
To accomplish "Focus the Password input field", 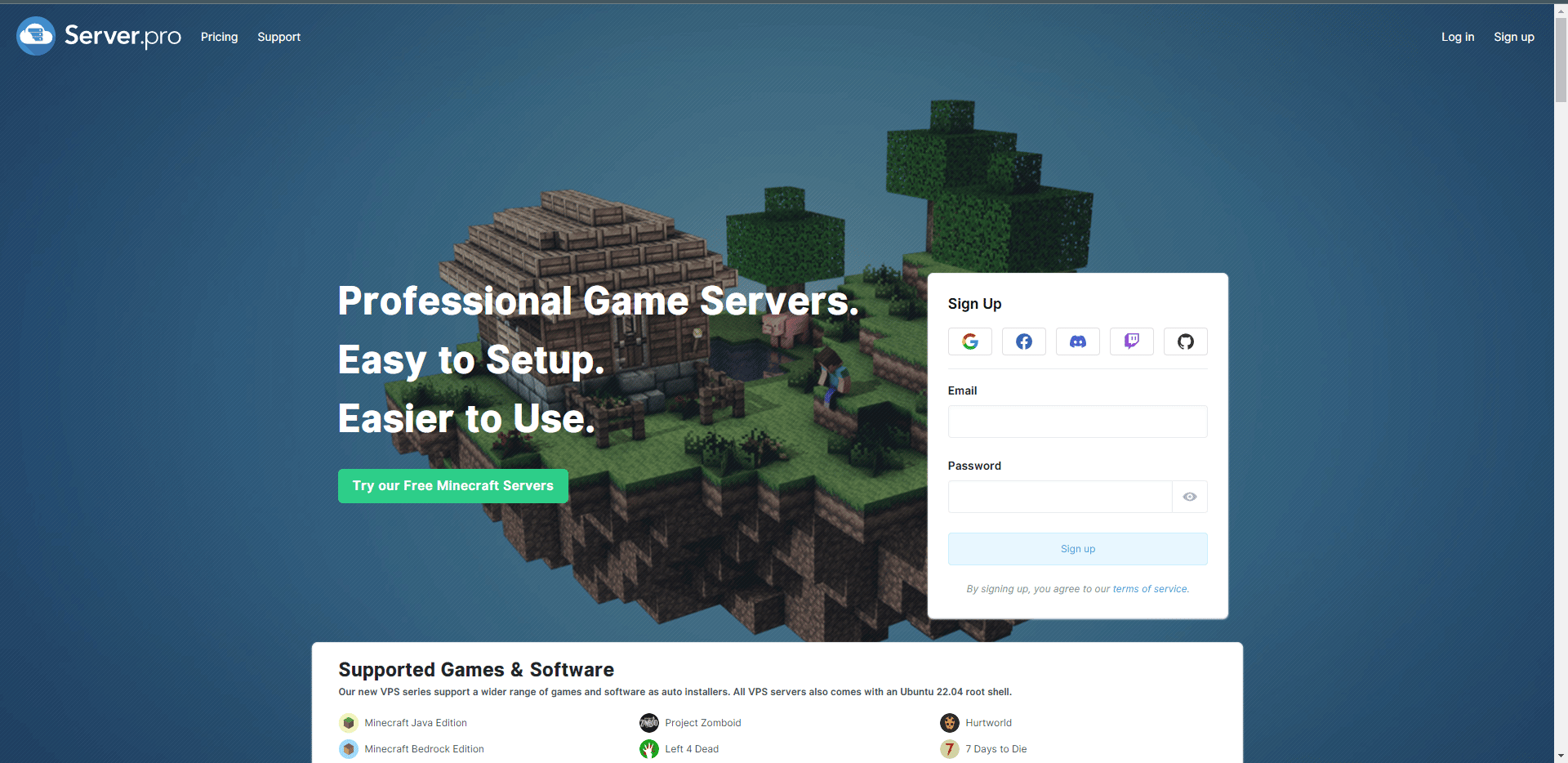I will (1060, 497).
